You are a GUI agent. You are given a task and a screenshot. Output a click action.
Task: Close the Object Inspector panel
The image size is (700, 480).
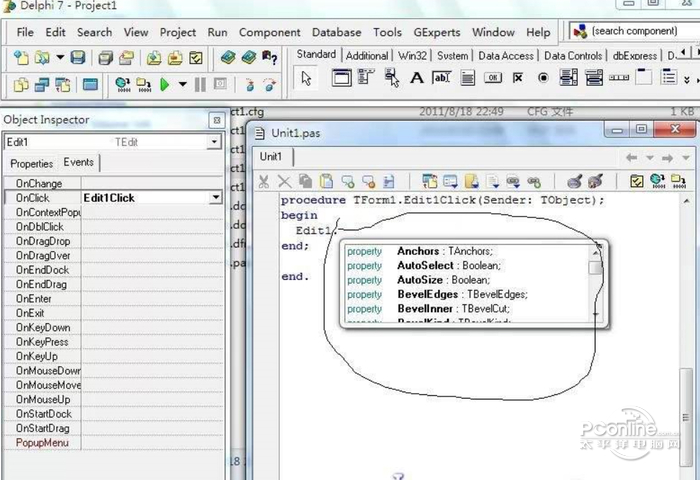(217, 120)
